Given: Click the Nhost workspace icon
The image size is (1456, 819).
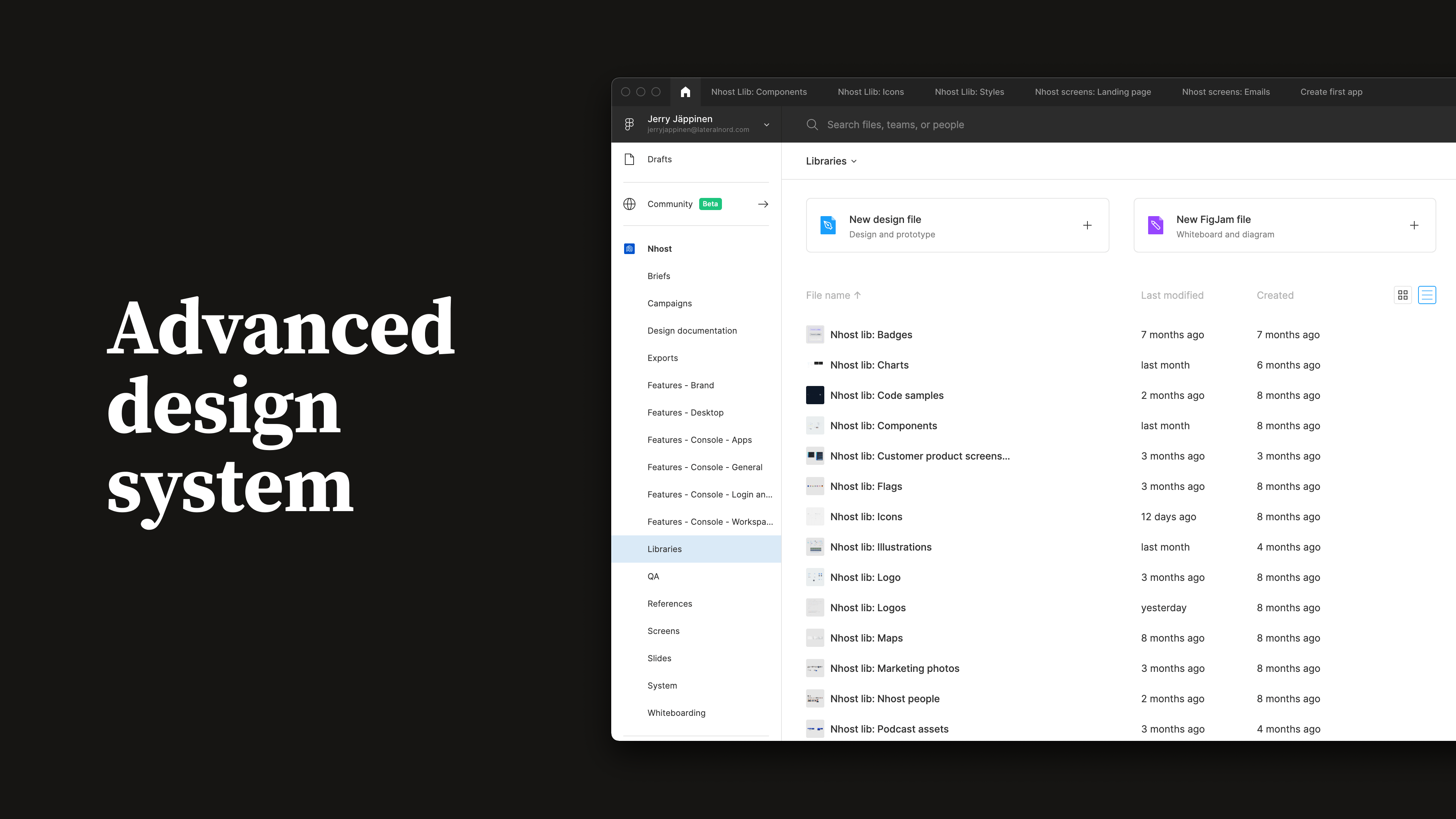Looking at the screenshot, I should (629, 248).
